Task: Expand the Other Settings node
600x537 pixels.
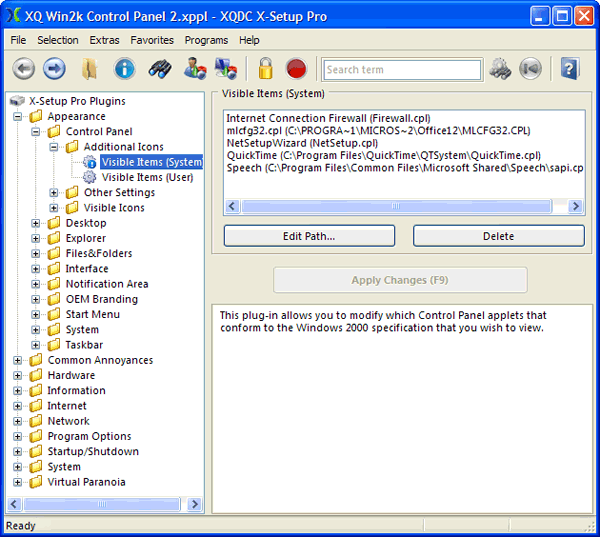Action: [54, 193]
